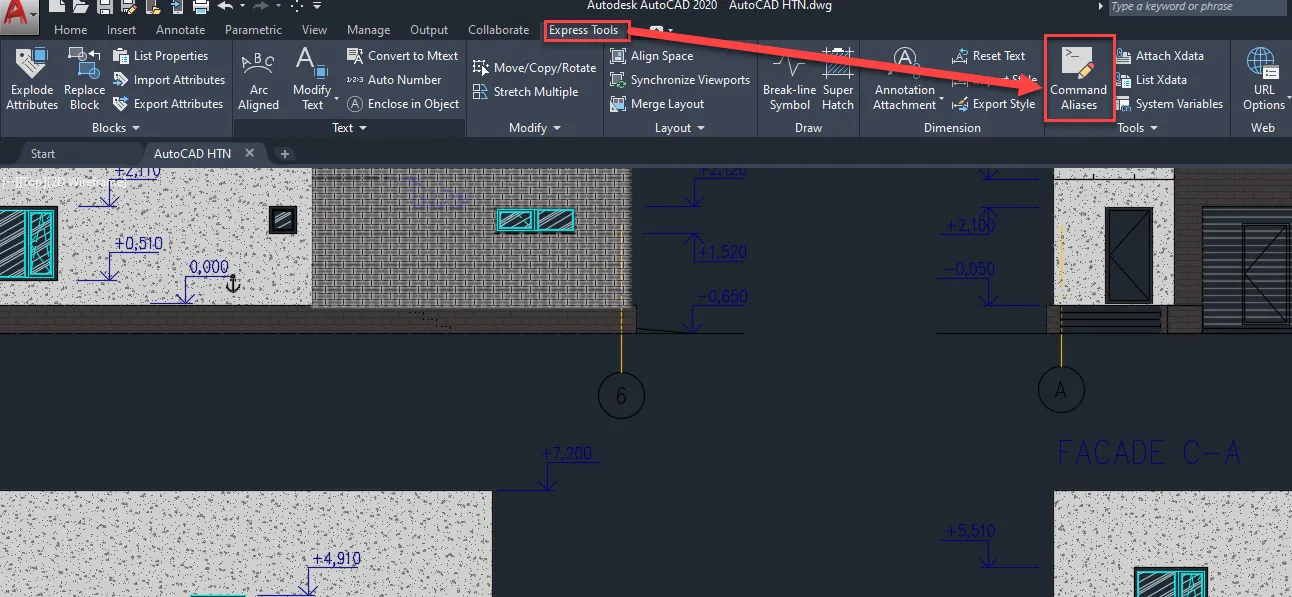Screen dimensions: 1292x597
Task: Select the Arc Aligned text tool
Action: (x=258, y=80)
